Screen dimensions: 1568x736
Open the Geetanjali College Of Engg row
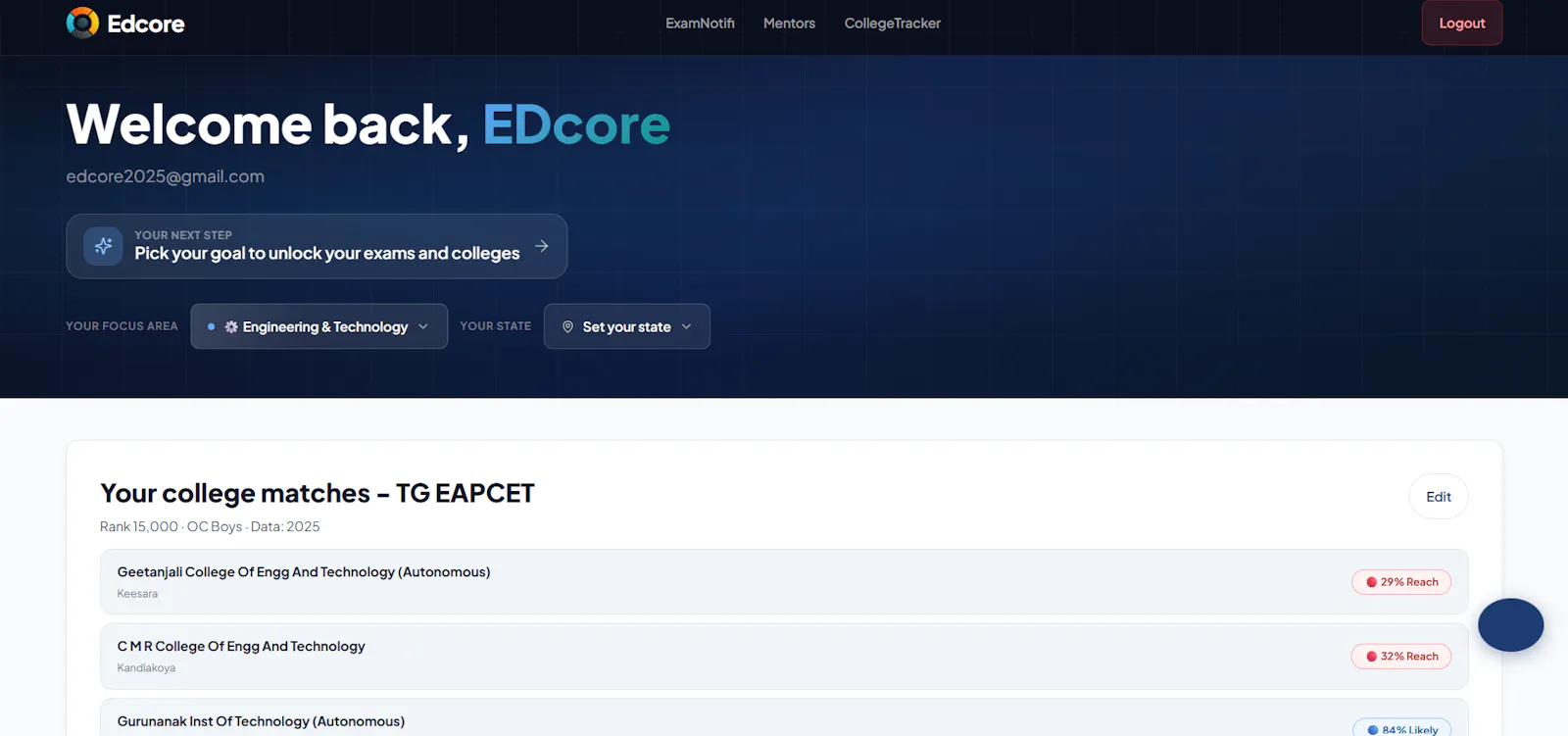[x=784, y=582]
